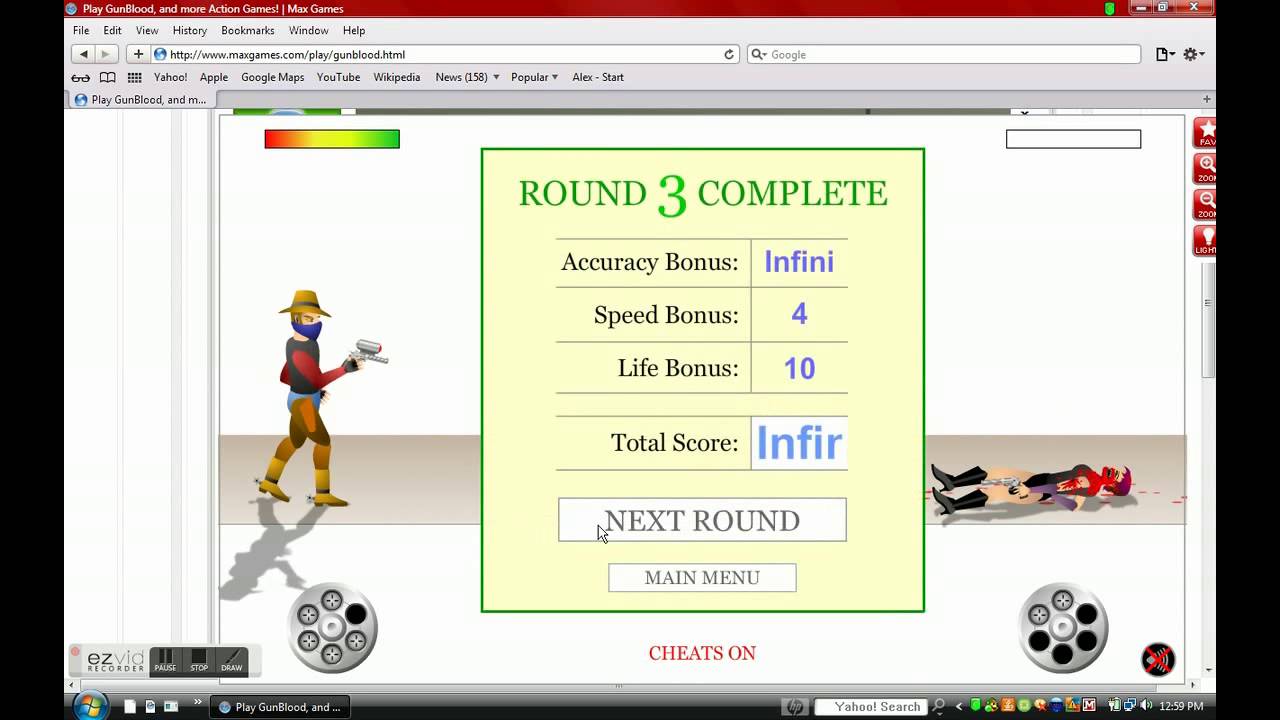Select the Play GunBlood tab
The width and height of the screenshot is (1280, 720).
(141, 99)
